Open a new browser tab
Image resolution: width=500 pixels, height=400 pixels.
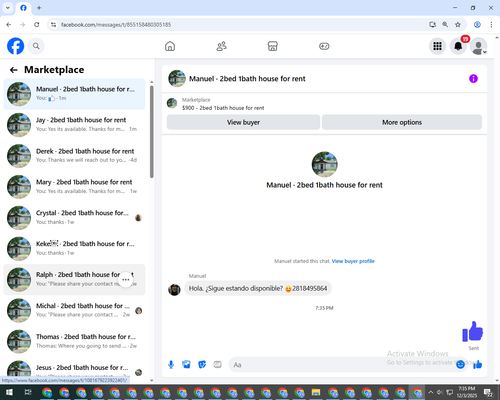click(x=39, y=8)
